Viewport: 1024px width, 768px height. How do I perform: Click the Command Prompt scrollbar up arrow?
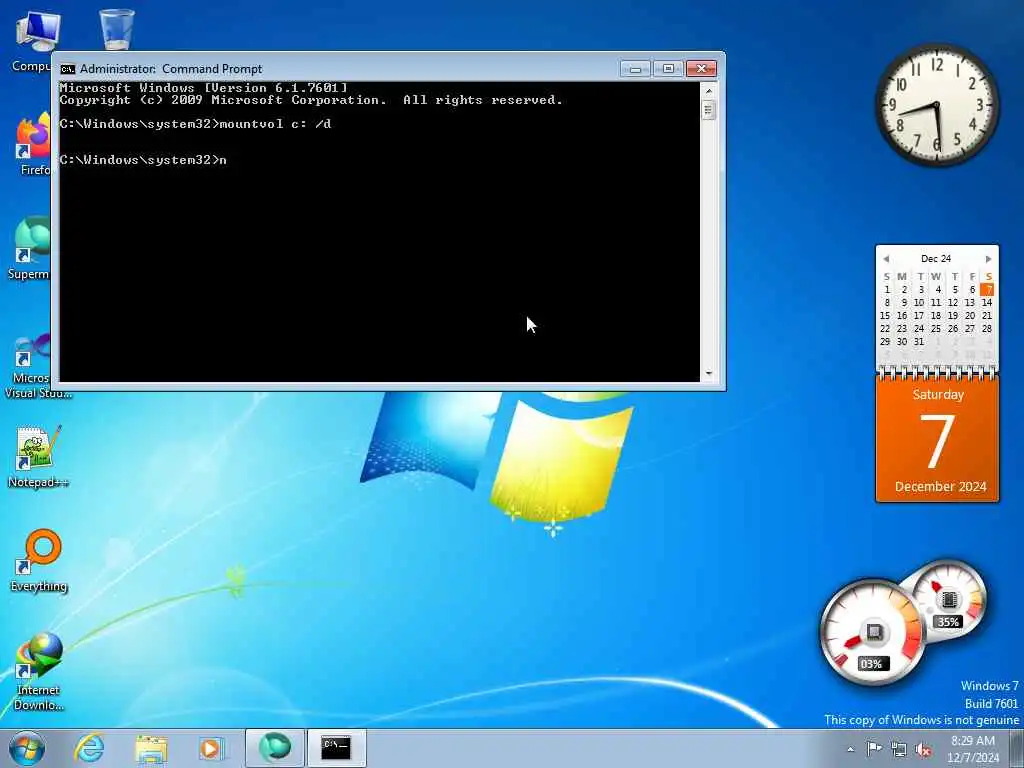pyautogui.click(x=709, y=90)
